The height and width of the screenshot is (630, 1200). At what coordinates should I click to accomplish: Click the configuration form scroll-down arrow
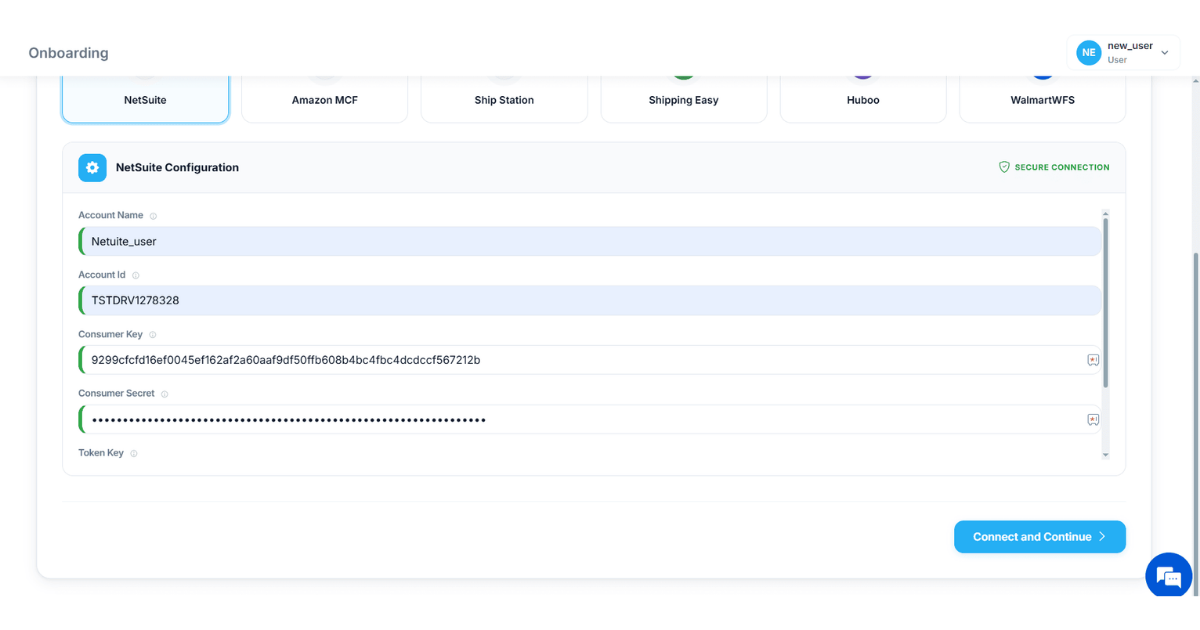point(1105,454)
